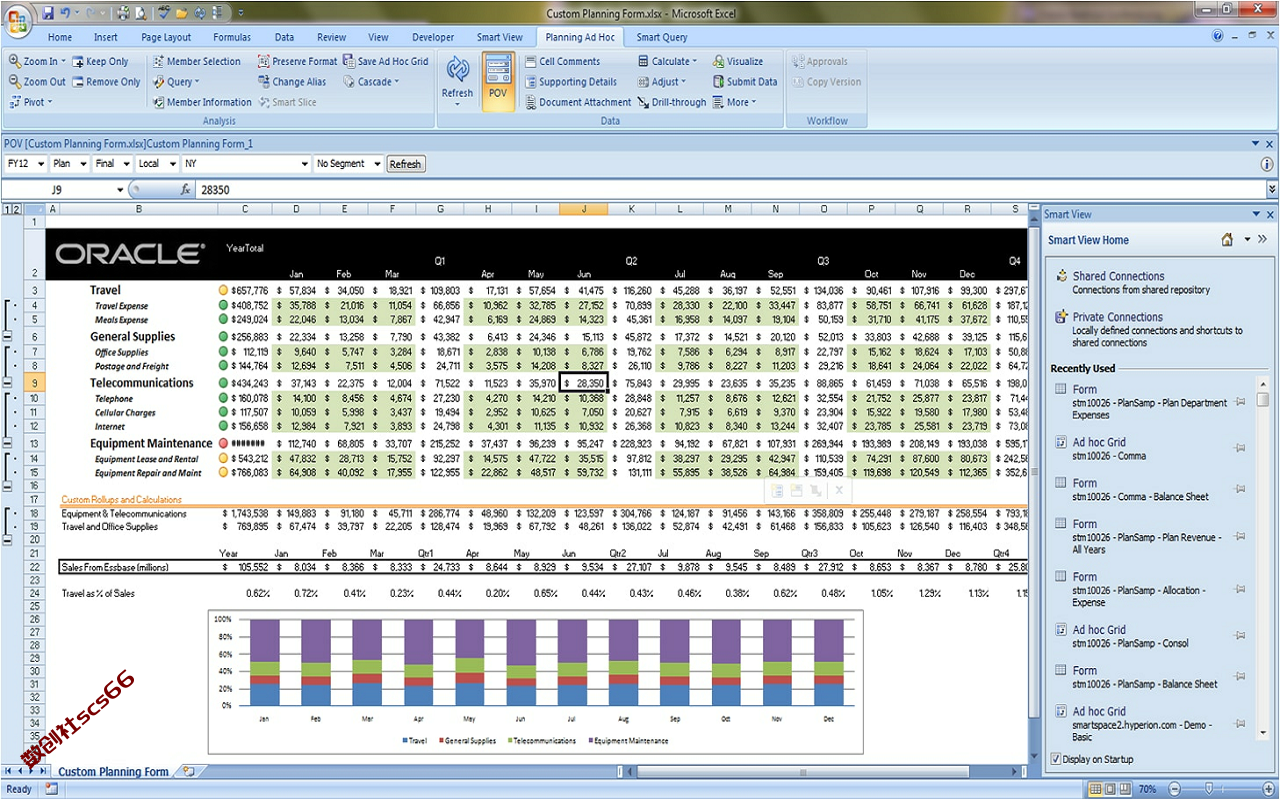Image resolution: width=1280 pixels, height=800 pixels.
Task: Switch to the Home ribbon tab
Action: coord(60,37)
